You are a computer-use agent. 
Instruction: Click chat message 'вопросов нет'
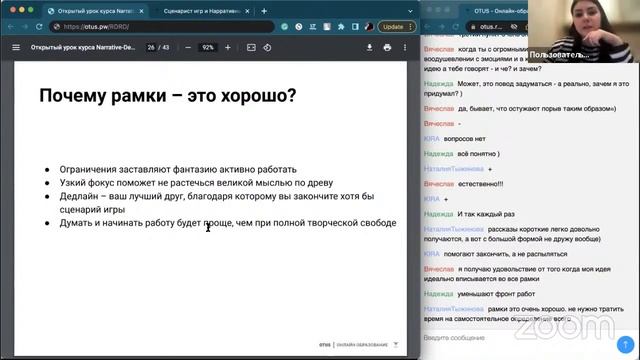464,139
